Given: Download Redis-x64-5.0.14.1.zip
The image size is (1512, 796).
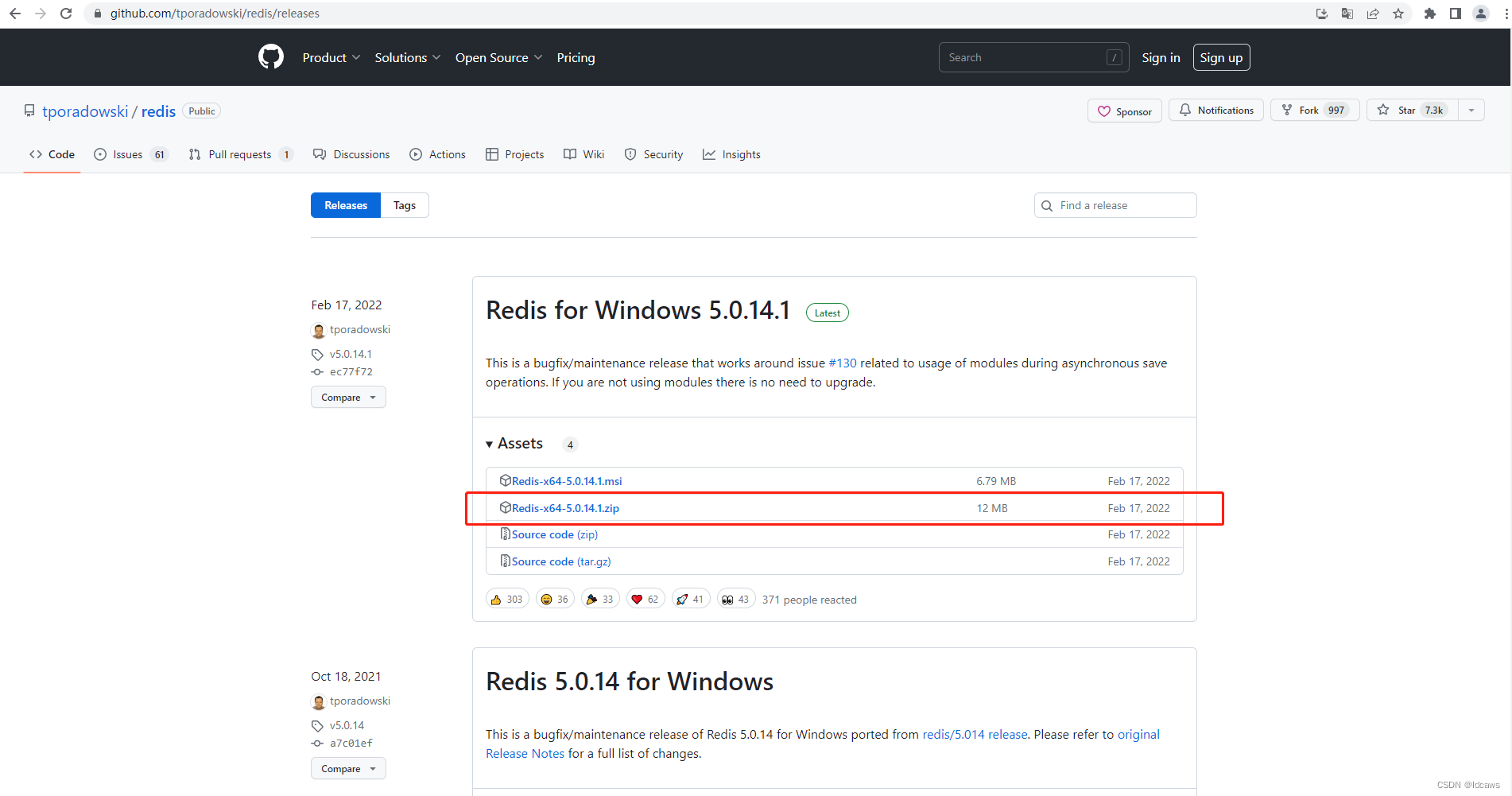Looking at the screenshot, I should pos(565,508).
